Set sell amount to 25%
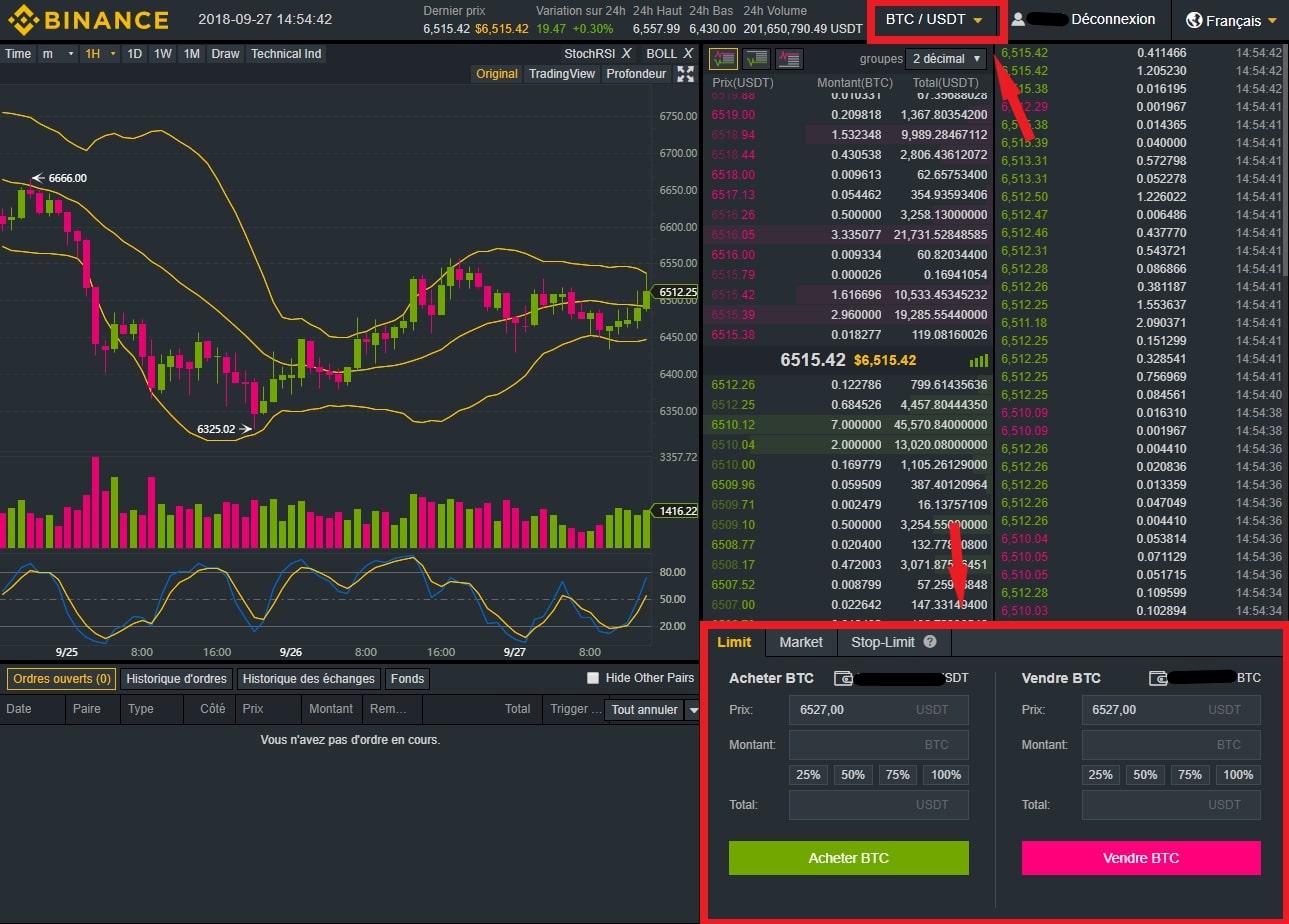 [x=1101, y=774]
